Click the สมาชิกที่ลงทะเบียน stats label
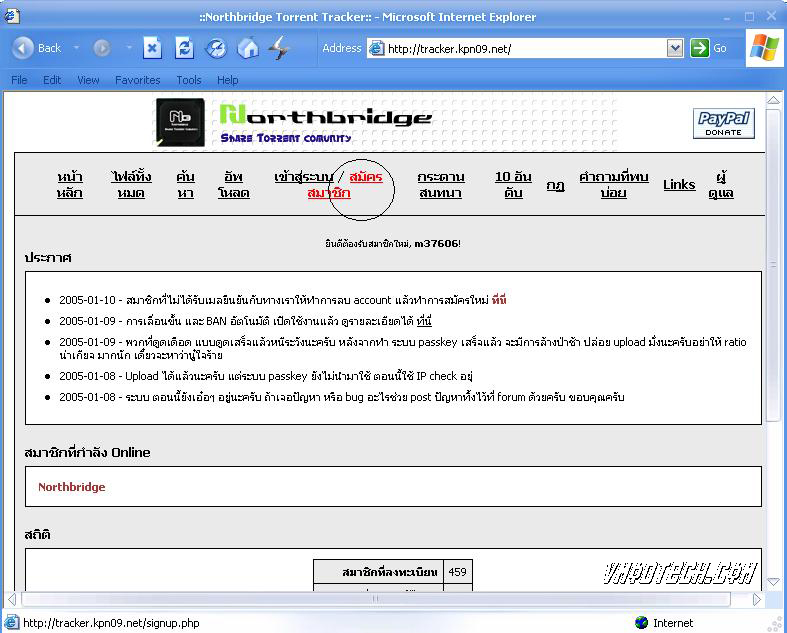787x633 pixels. (389, 572)
